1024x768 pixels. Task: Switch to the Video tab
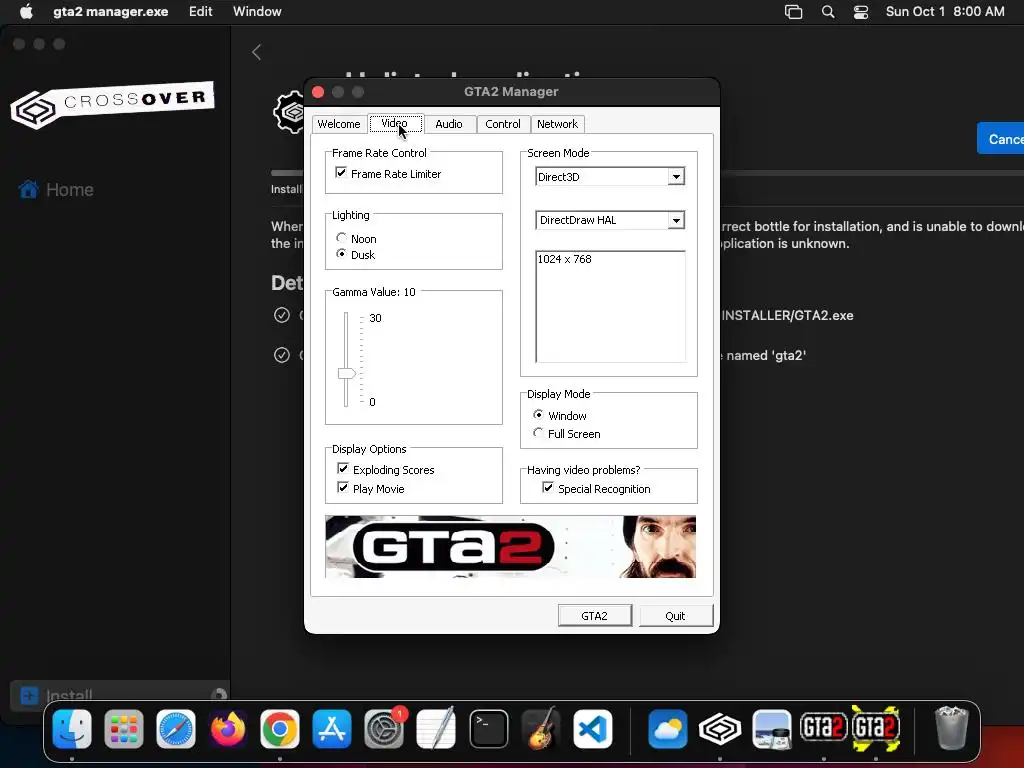396,123
